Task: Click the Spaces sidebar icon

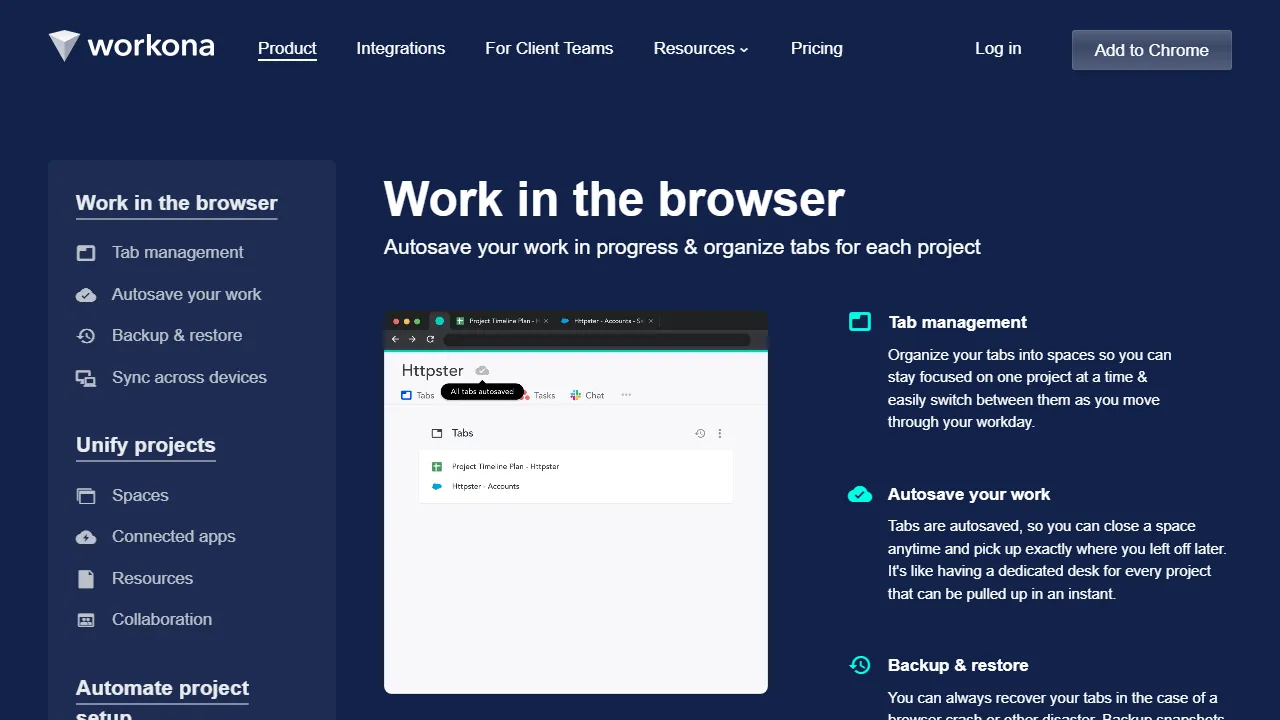Action: click(86, 496)
